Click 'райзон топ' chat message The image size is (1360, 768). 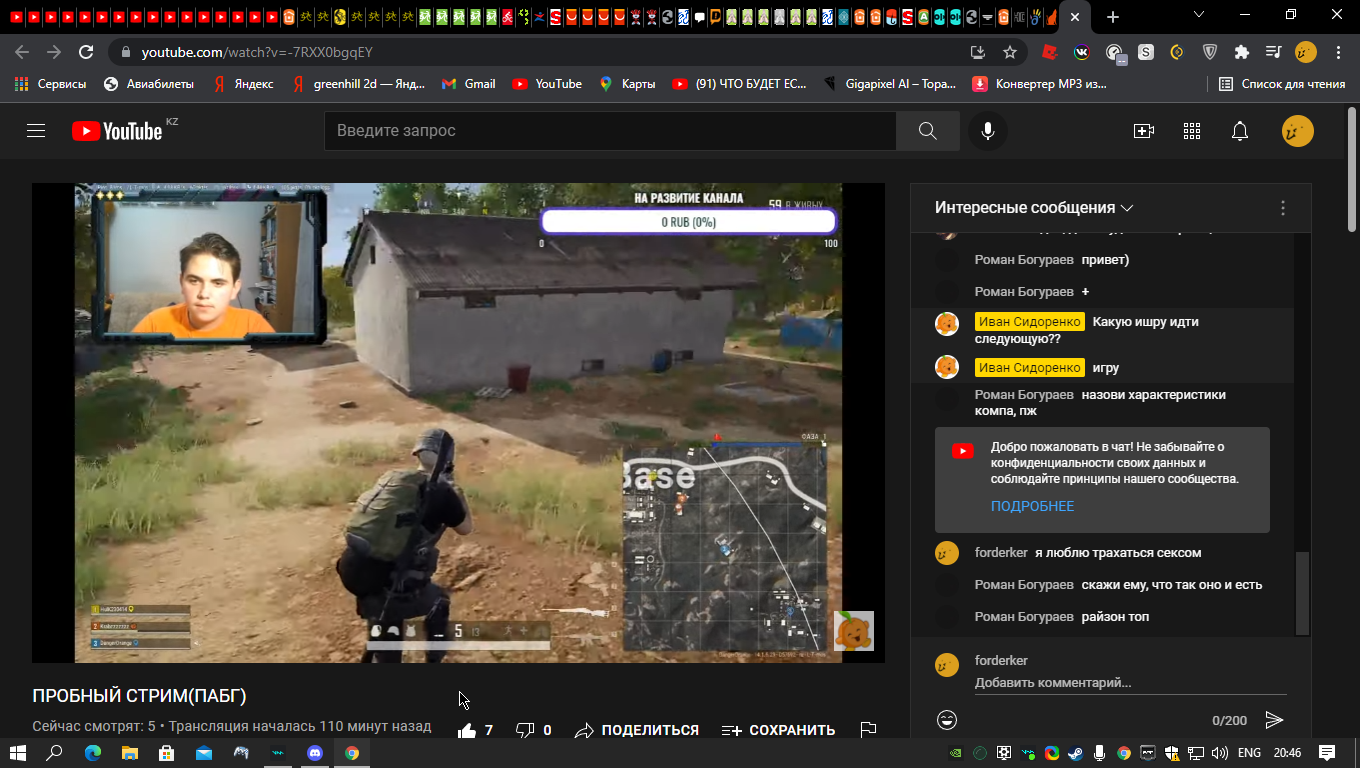1115,617
